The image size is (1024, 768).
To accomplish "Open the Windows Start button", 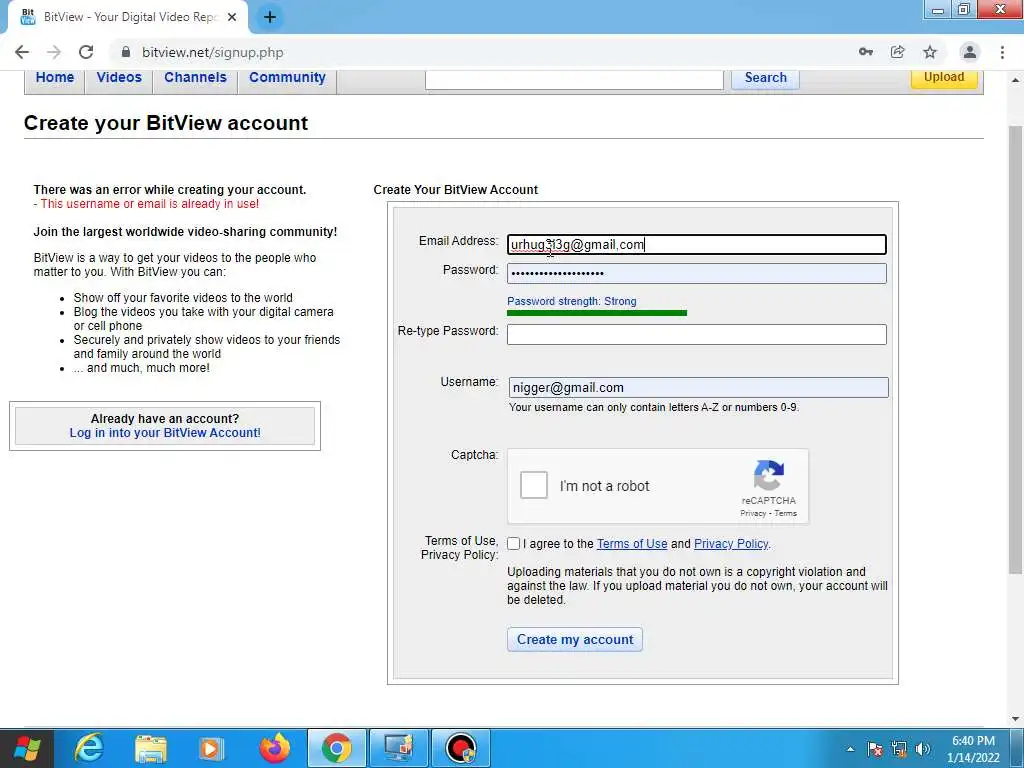I will click(27, 748).
